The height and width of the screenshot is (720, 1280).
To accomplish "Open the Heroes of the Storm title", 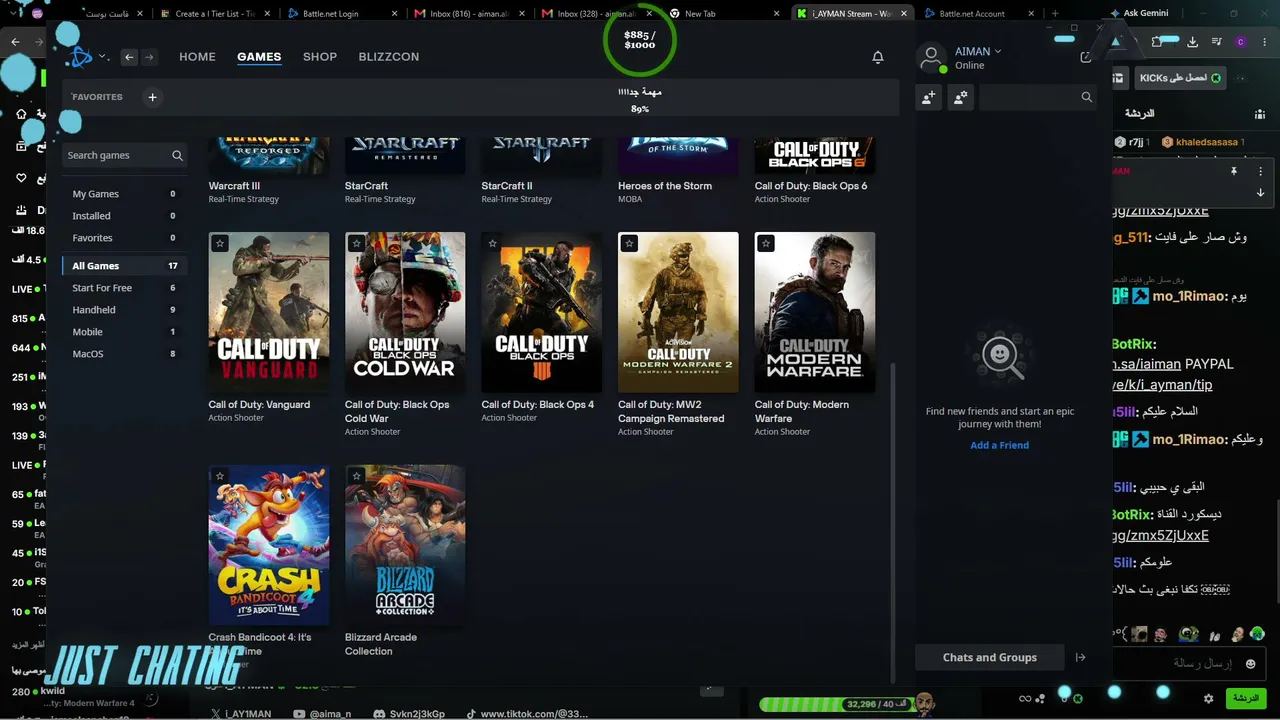I will click(x=665, y=186).
